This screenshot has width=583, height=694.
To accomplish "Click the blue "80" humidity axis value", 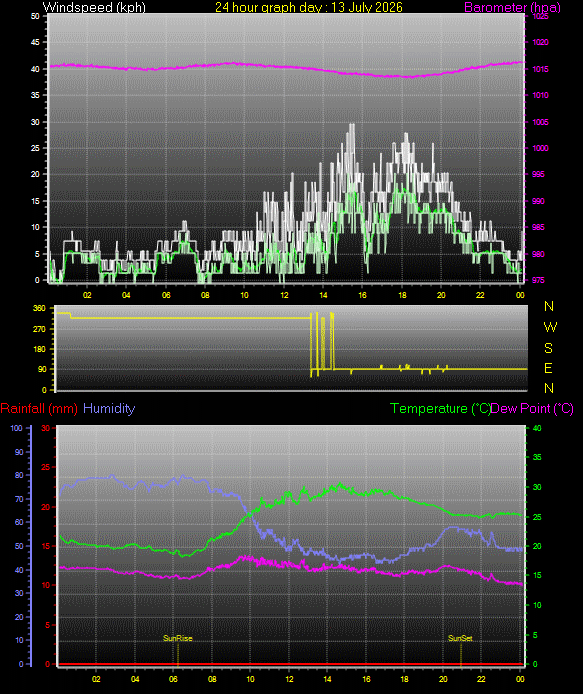I will (x=19, y=475).
